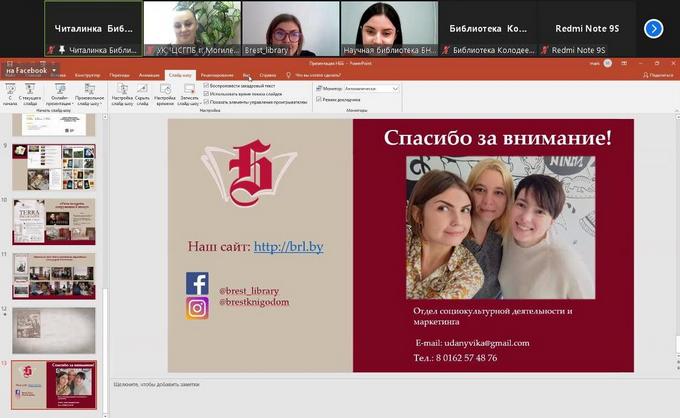Click slide panel scroll-down arrow
Viewport: 680px width, 418px height.
pyautogui.click(x=105, y=415)
